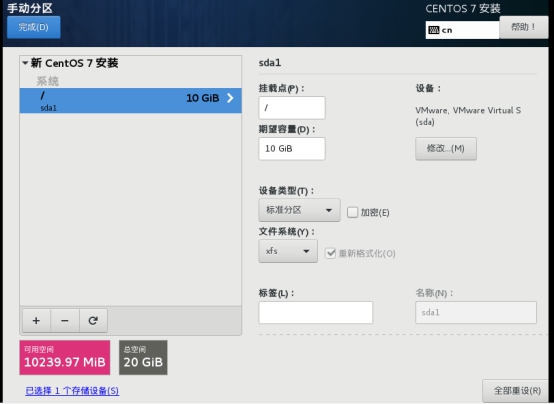This screenshot has width=554, height=404.
Task: Click the 名称(N) sda1 name field
Action: click(x=476, y=312)
